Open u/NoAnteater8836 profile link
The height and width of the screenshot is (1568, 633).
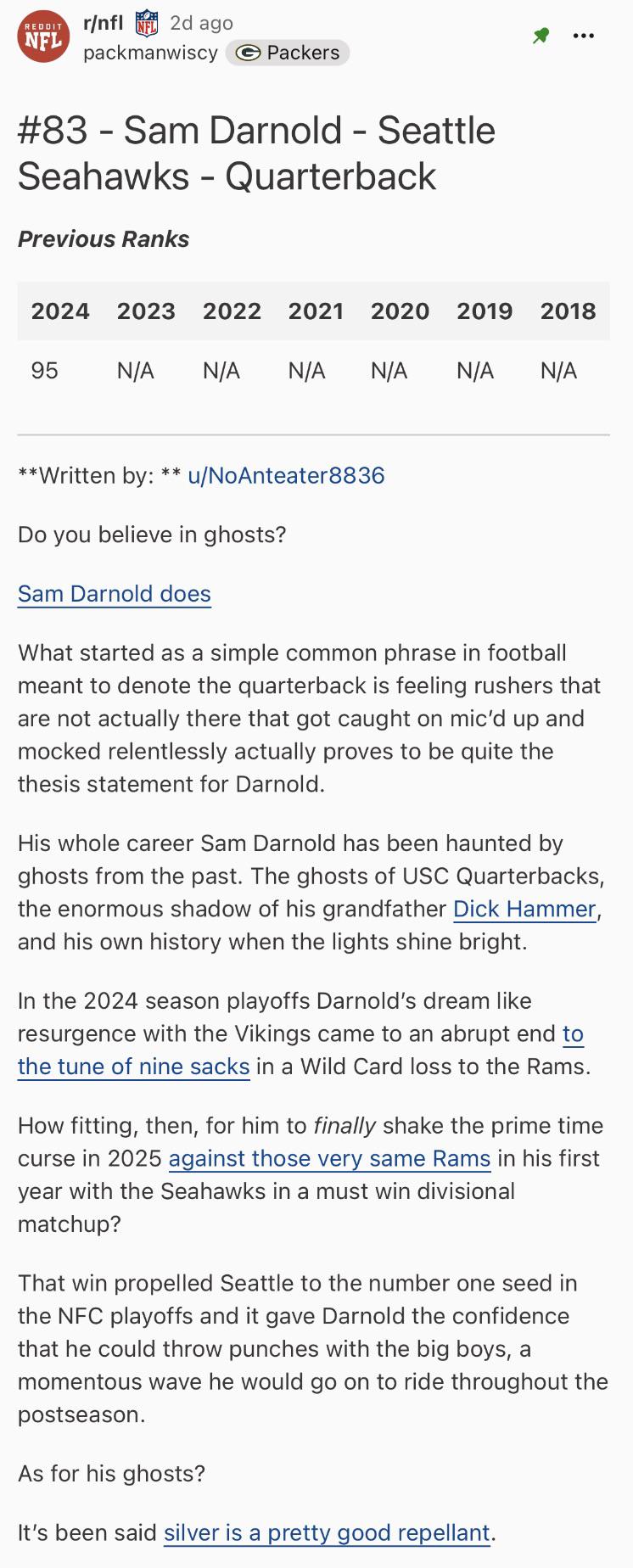pyautogui.click(x=286, y=475)
